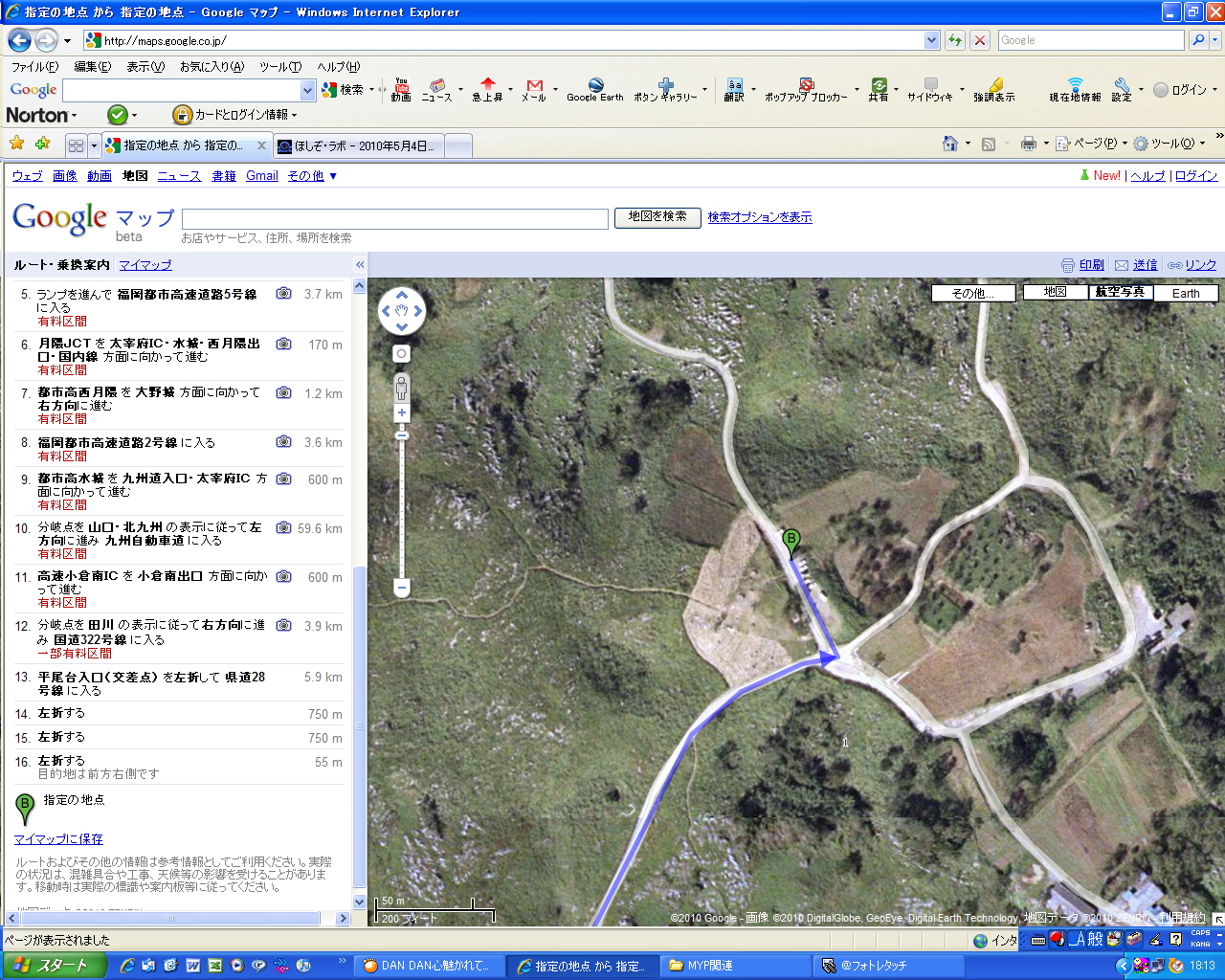1225x980 pixels.
Task: Expand the その他 menu in Google top bar
Action: (x=312, y=176)
